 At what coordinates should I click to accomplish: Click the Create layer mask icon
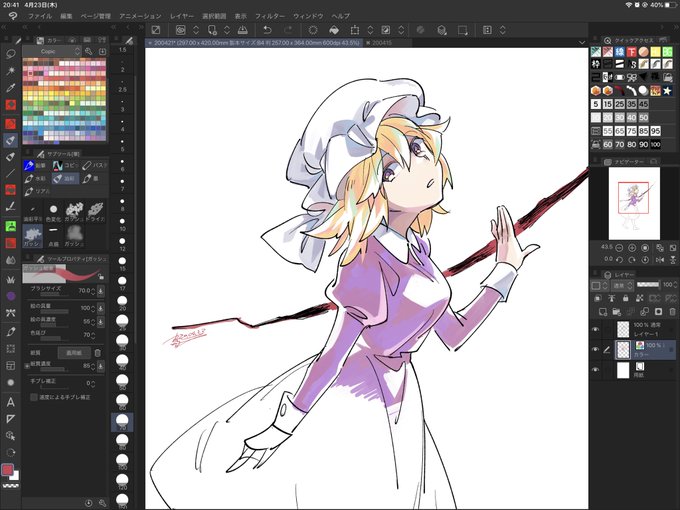coord(658,311)
